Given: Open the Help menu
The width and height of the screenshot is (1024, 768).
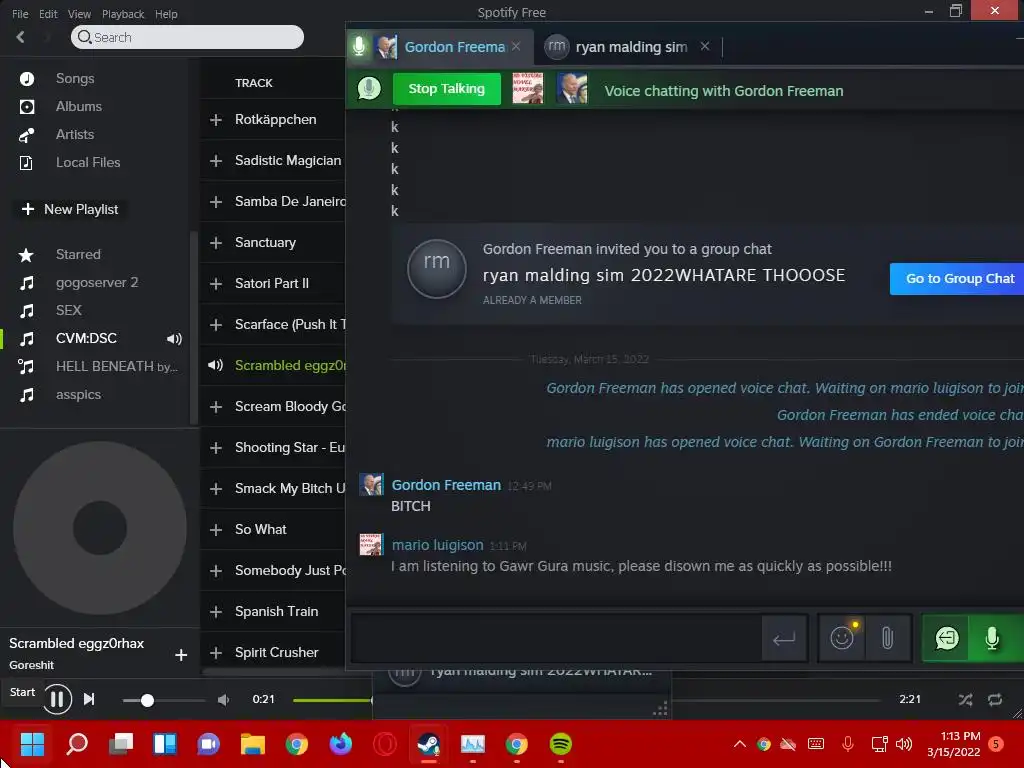Looking at the screenshot, I should coord(166,14).
